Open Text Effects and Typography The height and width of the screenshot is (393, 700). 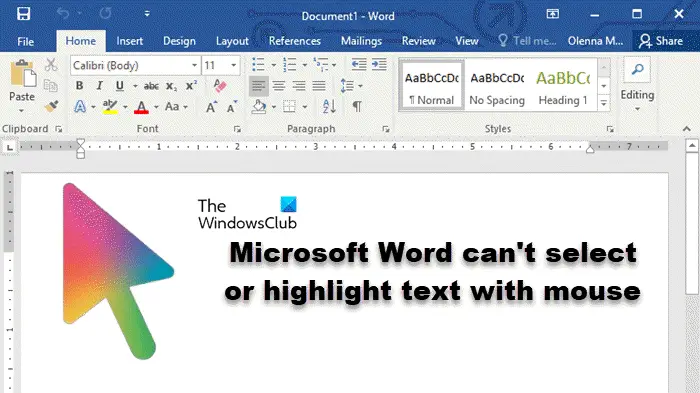tap(79, 107)
